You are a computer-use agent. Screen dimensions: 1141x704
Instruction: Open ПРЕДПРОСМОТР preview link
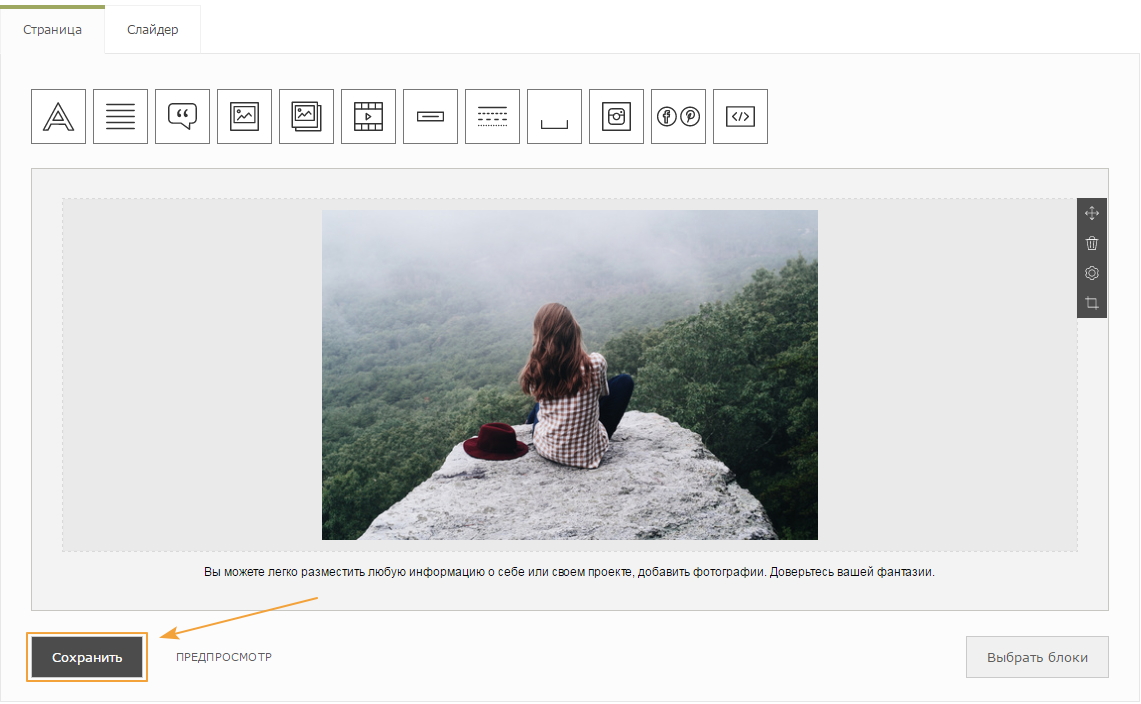224,657
